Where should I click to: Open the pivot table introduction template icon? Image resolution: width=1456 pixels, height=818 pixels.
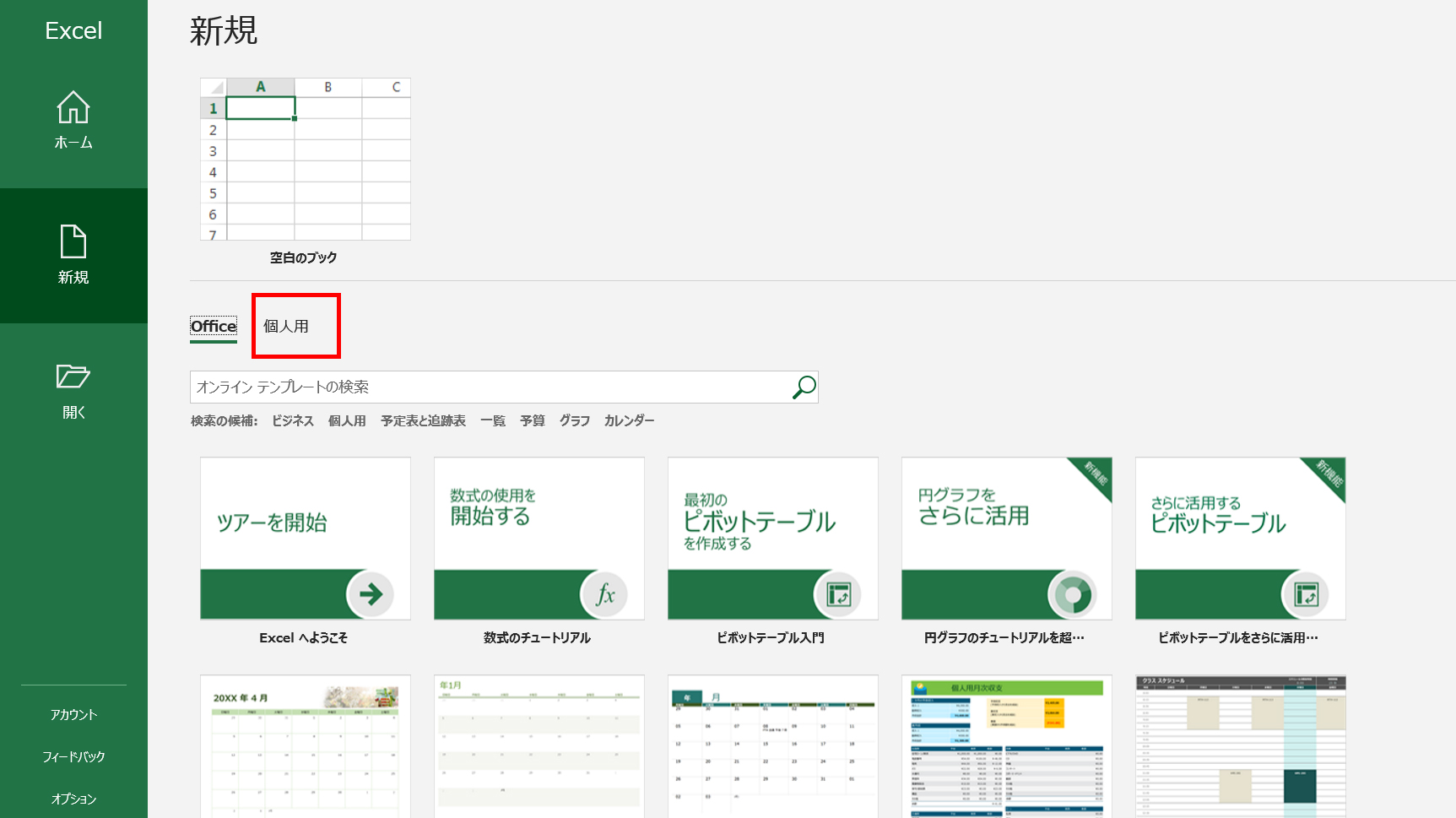click(772, 539)
